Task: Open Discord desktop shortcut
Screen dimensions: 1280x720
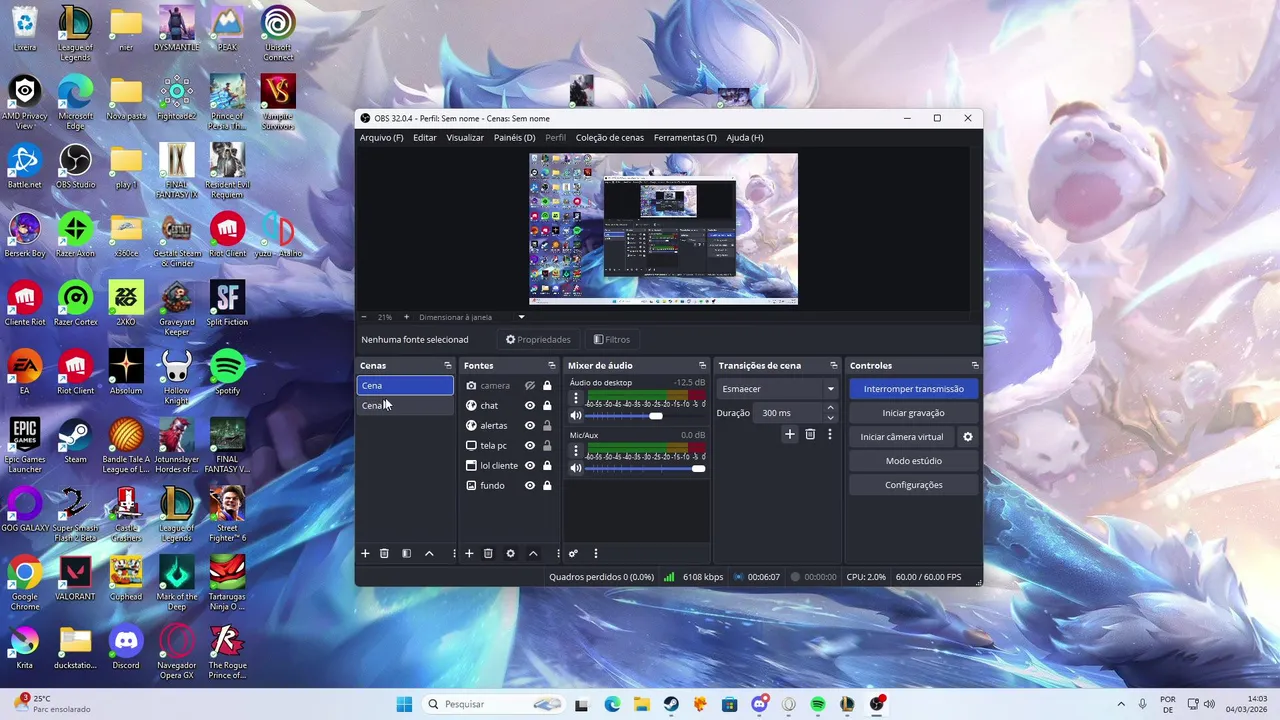Action: pos(126,646)
